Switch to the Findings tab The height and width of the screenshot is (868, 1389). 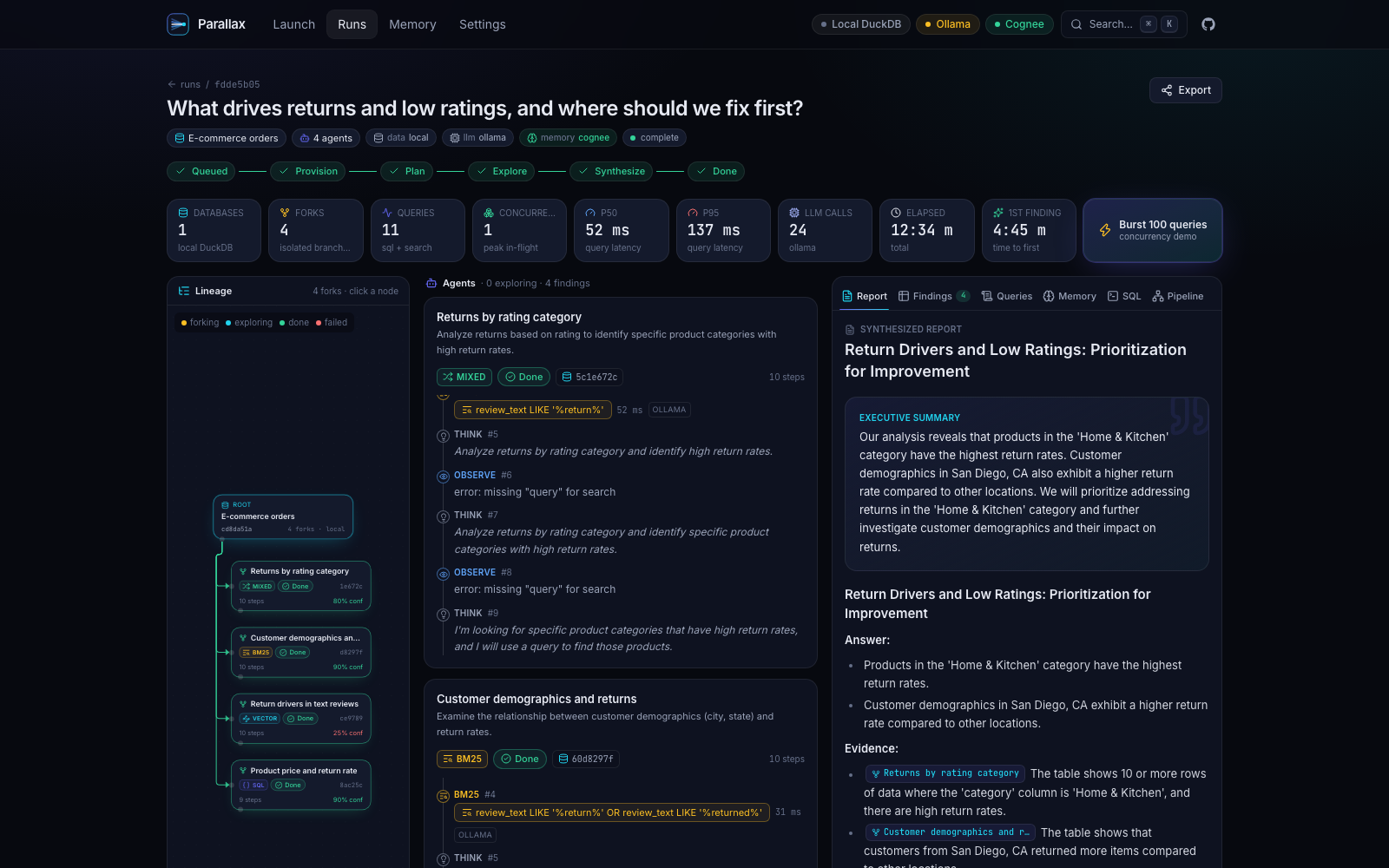934,296
